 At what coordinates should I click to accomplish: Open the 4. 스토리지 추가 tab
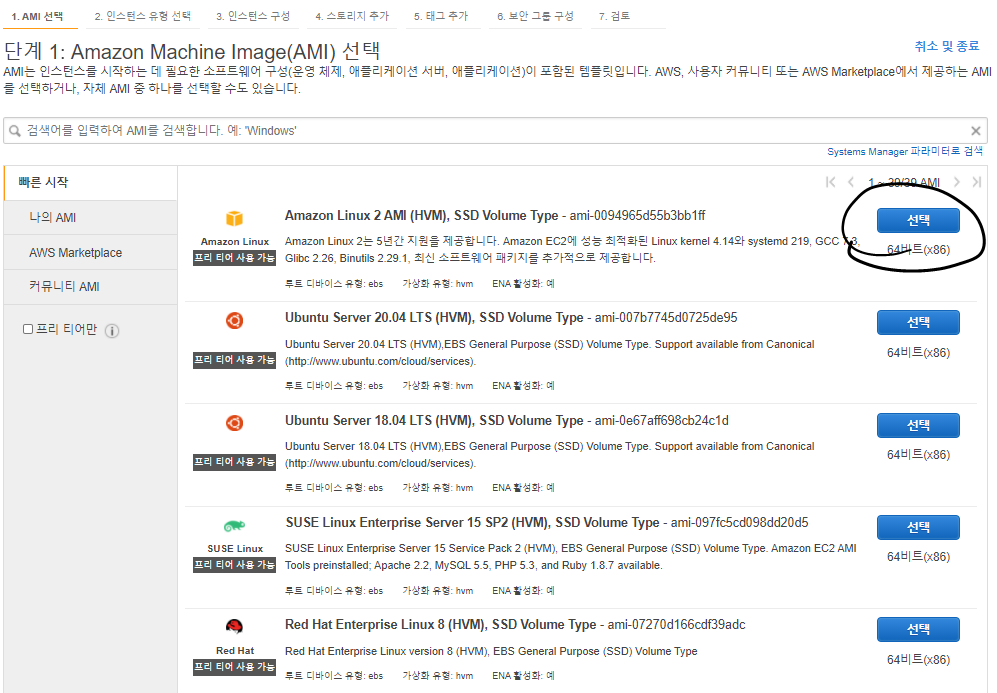352,17
